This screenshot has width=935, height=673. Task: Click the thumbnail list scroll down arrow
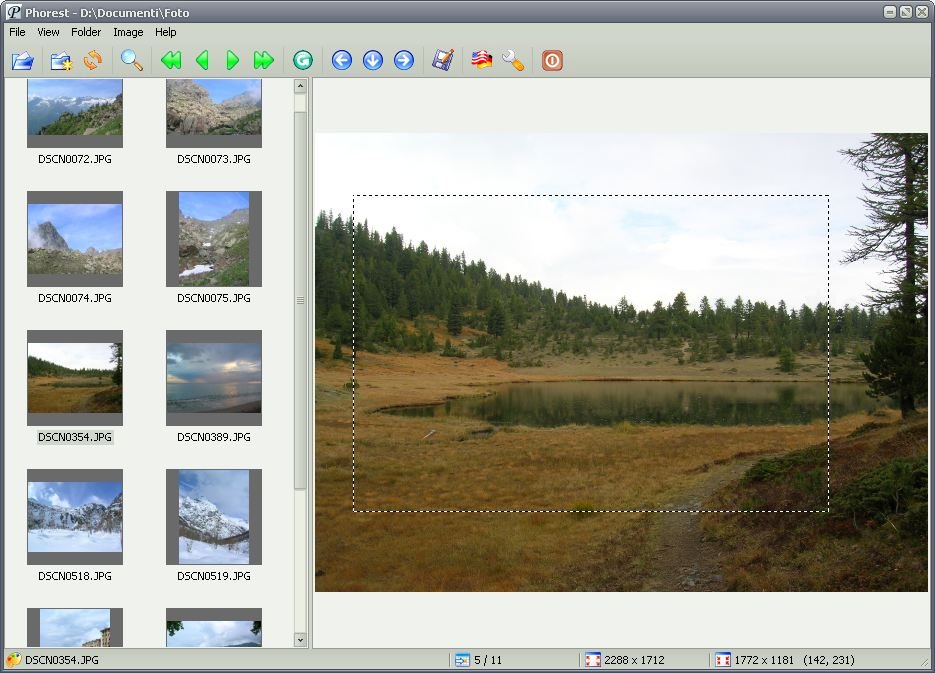300,639
